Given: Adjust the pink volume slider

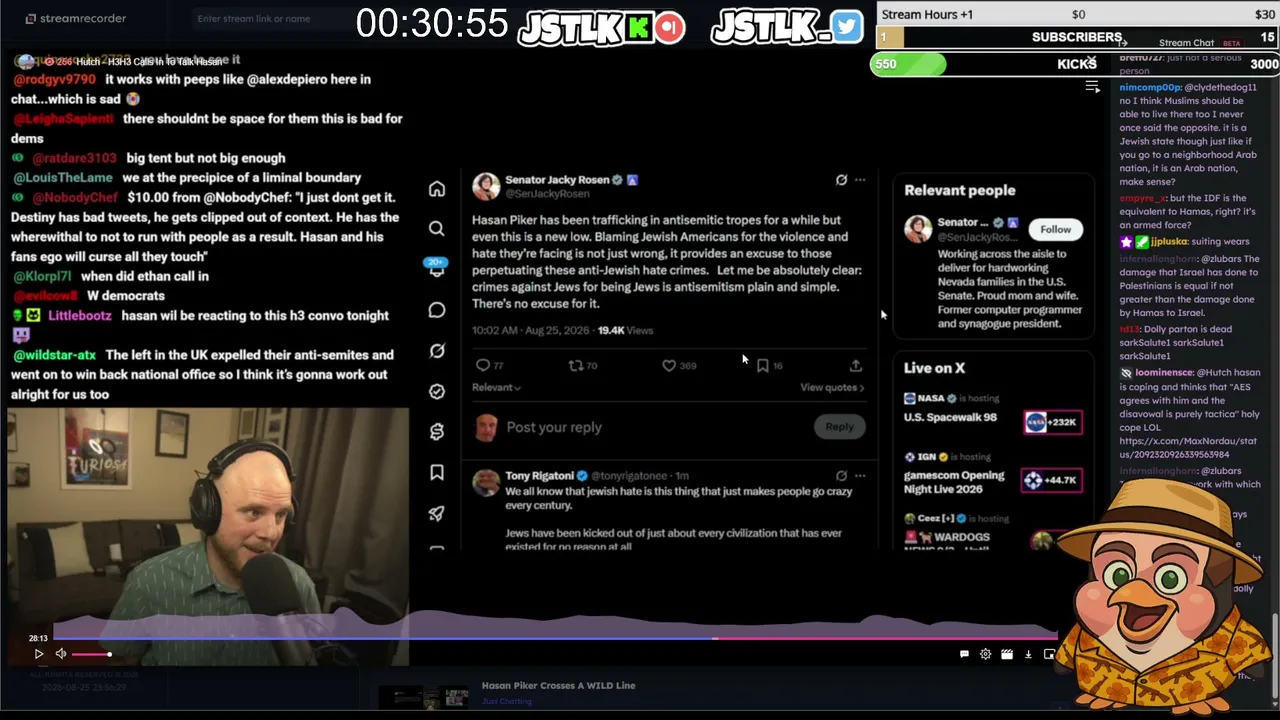Looking at the screenshot, I should 91,654.
